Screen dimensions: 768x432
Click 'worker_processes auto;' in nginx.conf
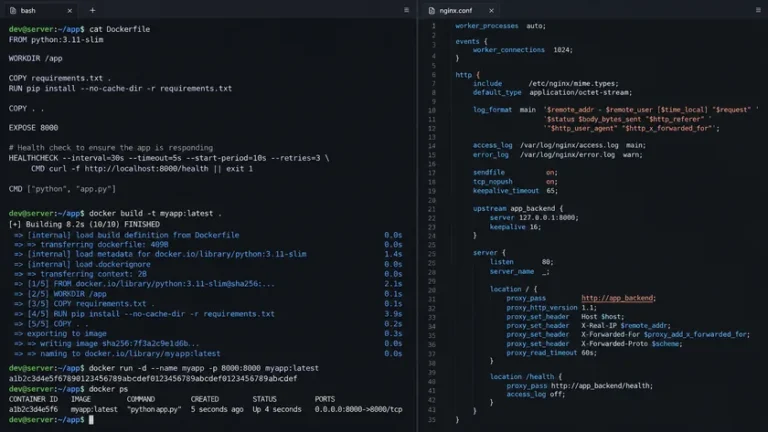coord(501,26)
